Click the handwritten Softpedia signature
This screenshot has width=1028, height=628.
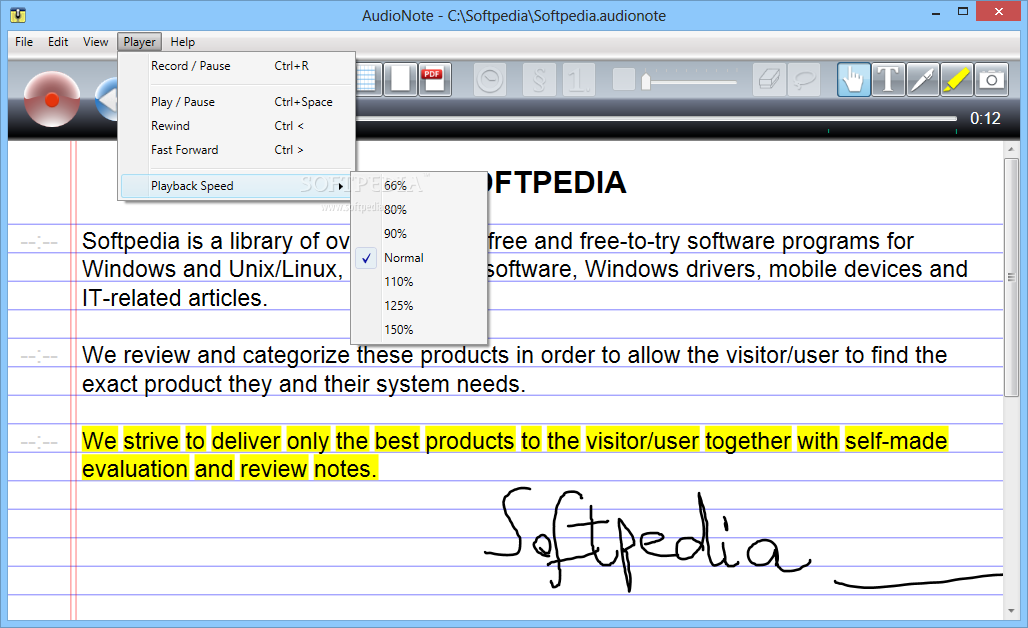pos(648,539)
